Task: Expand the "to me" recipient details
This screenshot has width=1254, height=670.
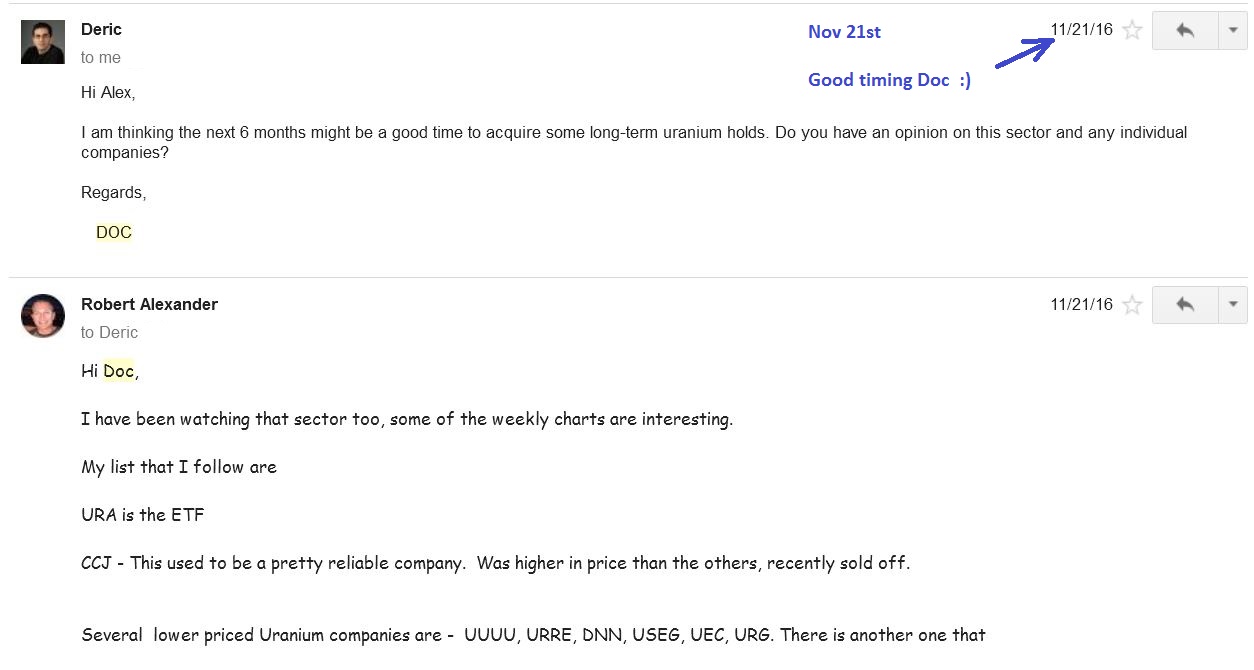Action: pyautogui.click(x=101, y=58)
